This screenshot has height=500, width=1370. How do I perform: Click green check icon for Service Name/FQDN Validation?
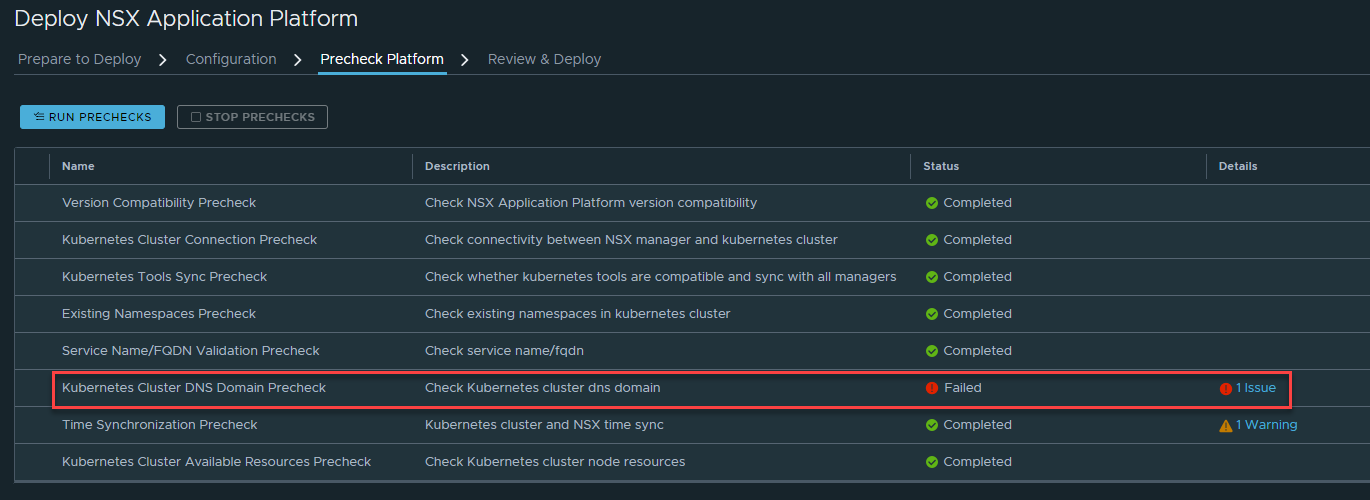coord(932,351)
